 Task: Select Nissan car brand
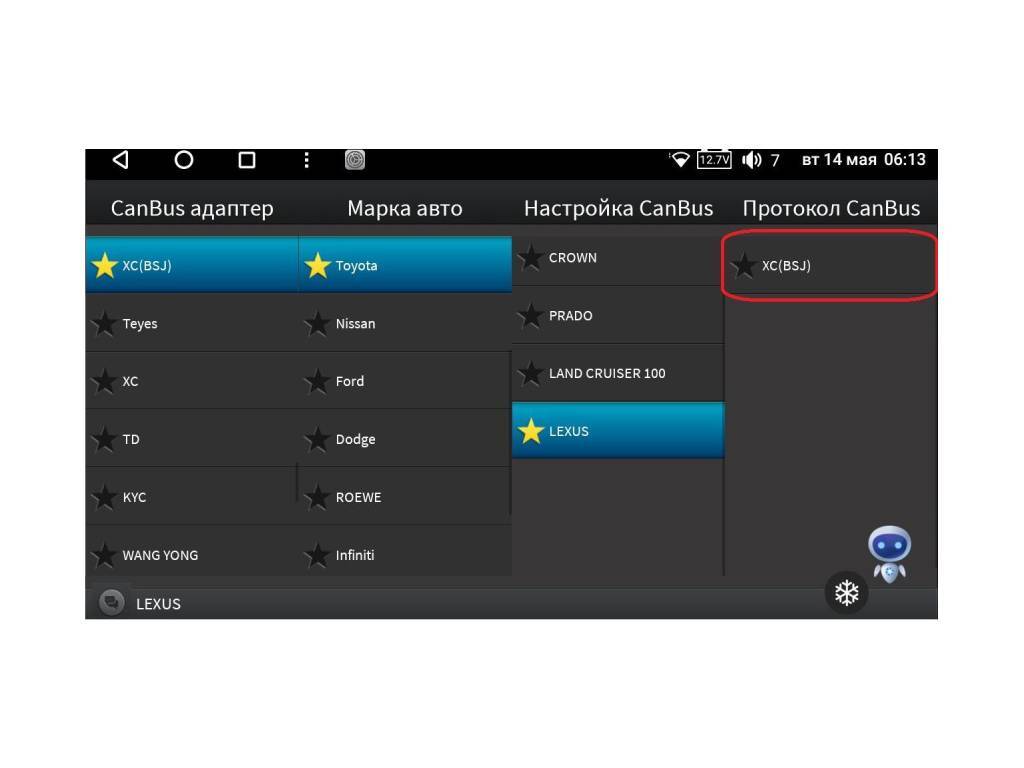[405, 323]
